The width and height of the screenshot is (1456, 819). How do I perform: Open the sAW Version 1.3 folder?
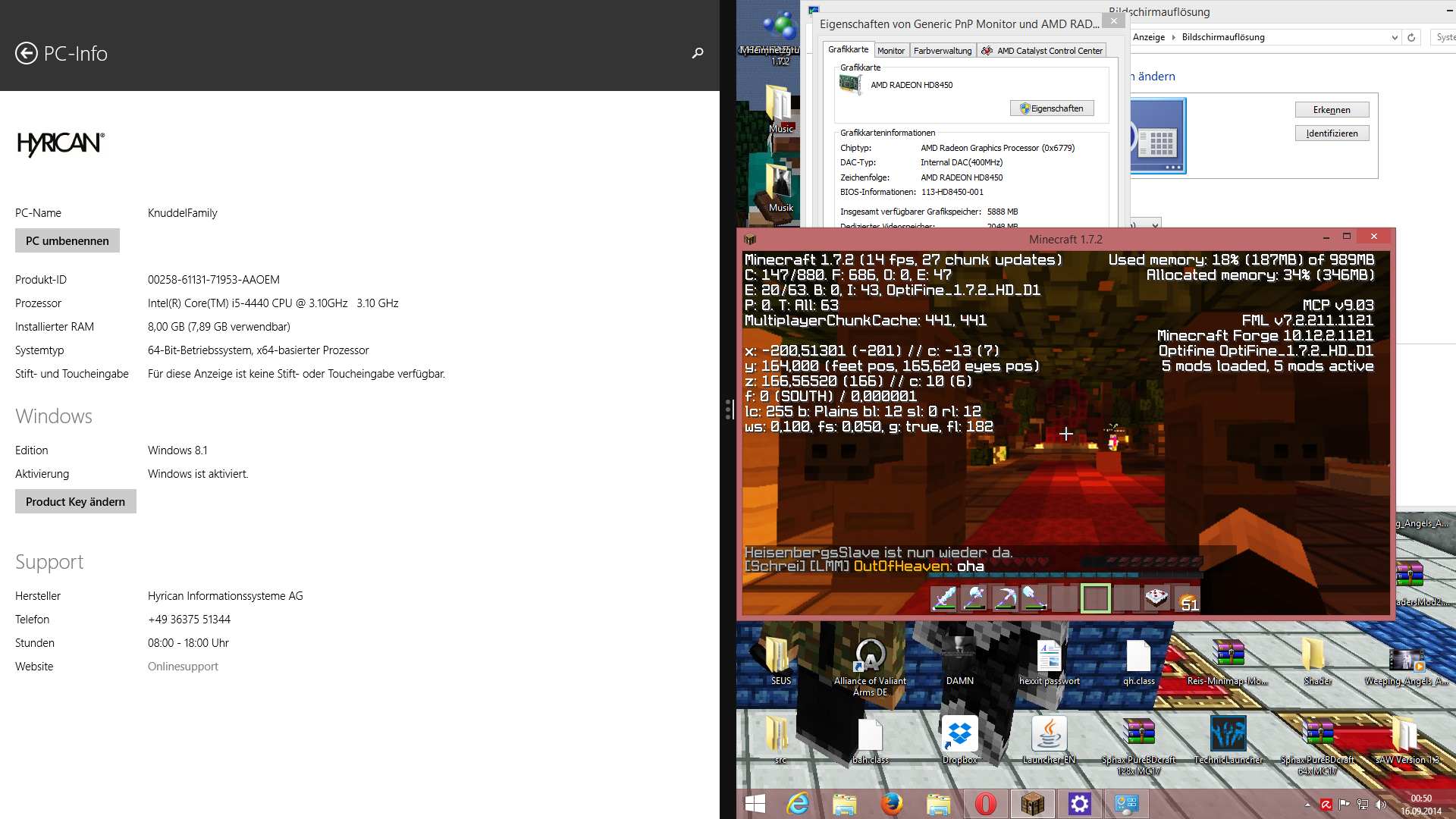1407,739
